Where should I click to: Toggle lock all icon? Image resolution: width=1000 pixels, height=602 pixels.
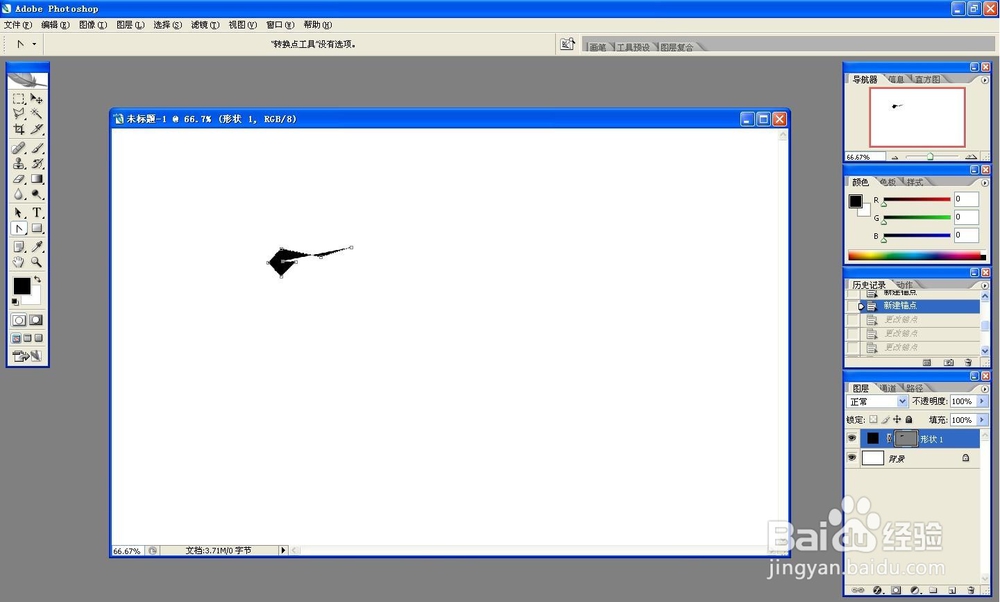(x=909, y=420)
